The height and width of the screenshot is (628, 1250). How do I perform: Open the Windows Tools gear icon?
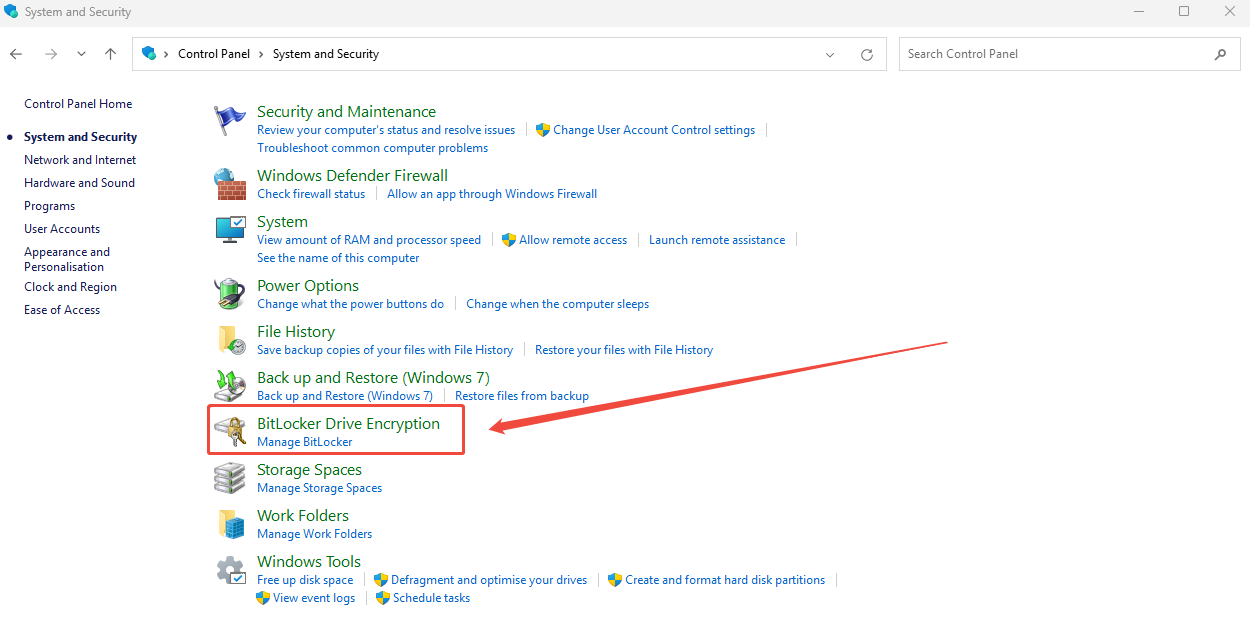230,570
